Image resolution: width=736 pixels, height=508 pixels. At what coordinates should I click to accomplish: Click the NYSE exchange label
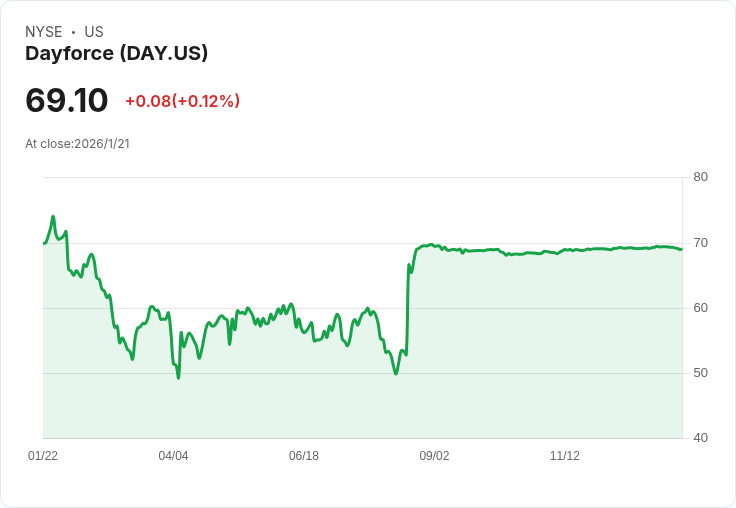pyautogui.click(x=44, y=32)
